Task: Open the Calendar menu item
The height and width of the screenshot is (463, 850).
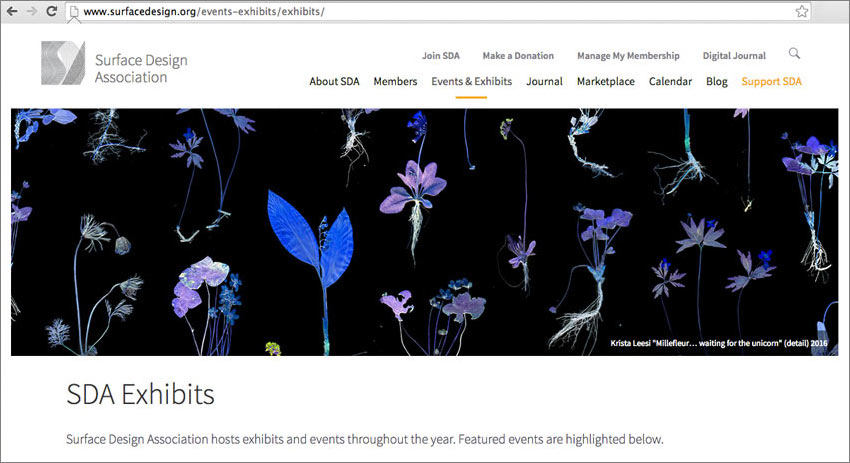Action: tap(670, 81)
